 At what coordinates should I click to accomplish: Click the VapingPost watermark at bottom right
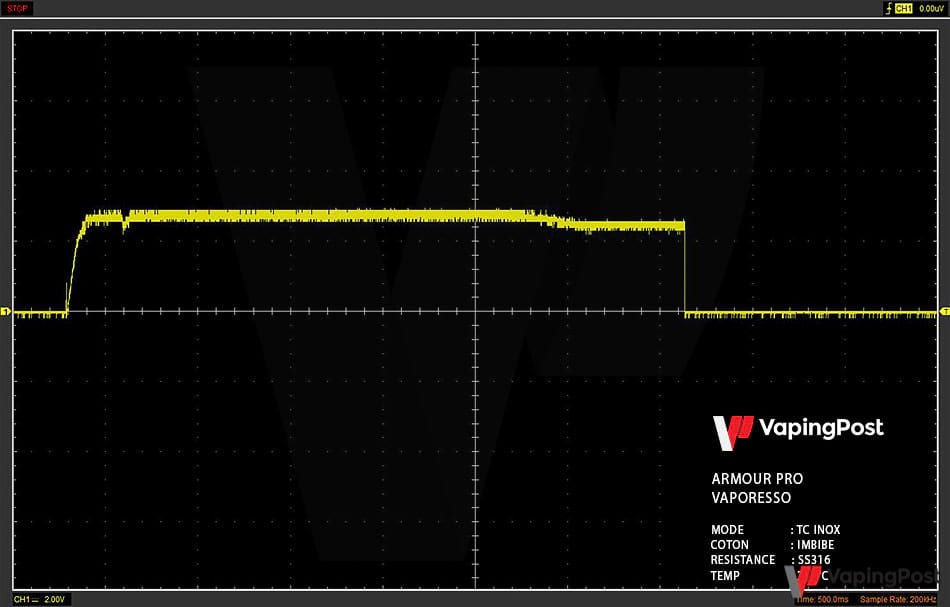pyautogui.click(x=860, y=577)
